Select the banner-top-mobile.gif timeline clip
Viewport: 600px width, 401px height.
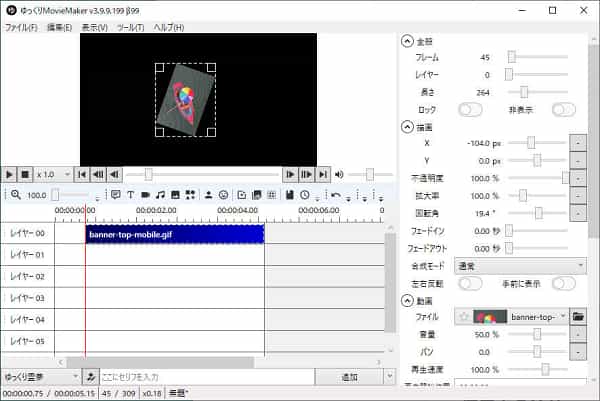pyautogui.click(x=175, y=234)
